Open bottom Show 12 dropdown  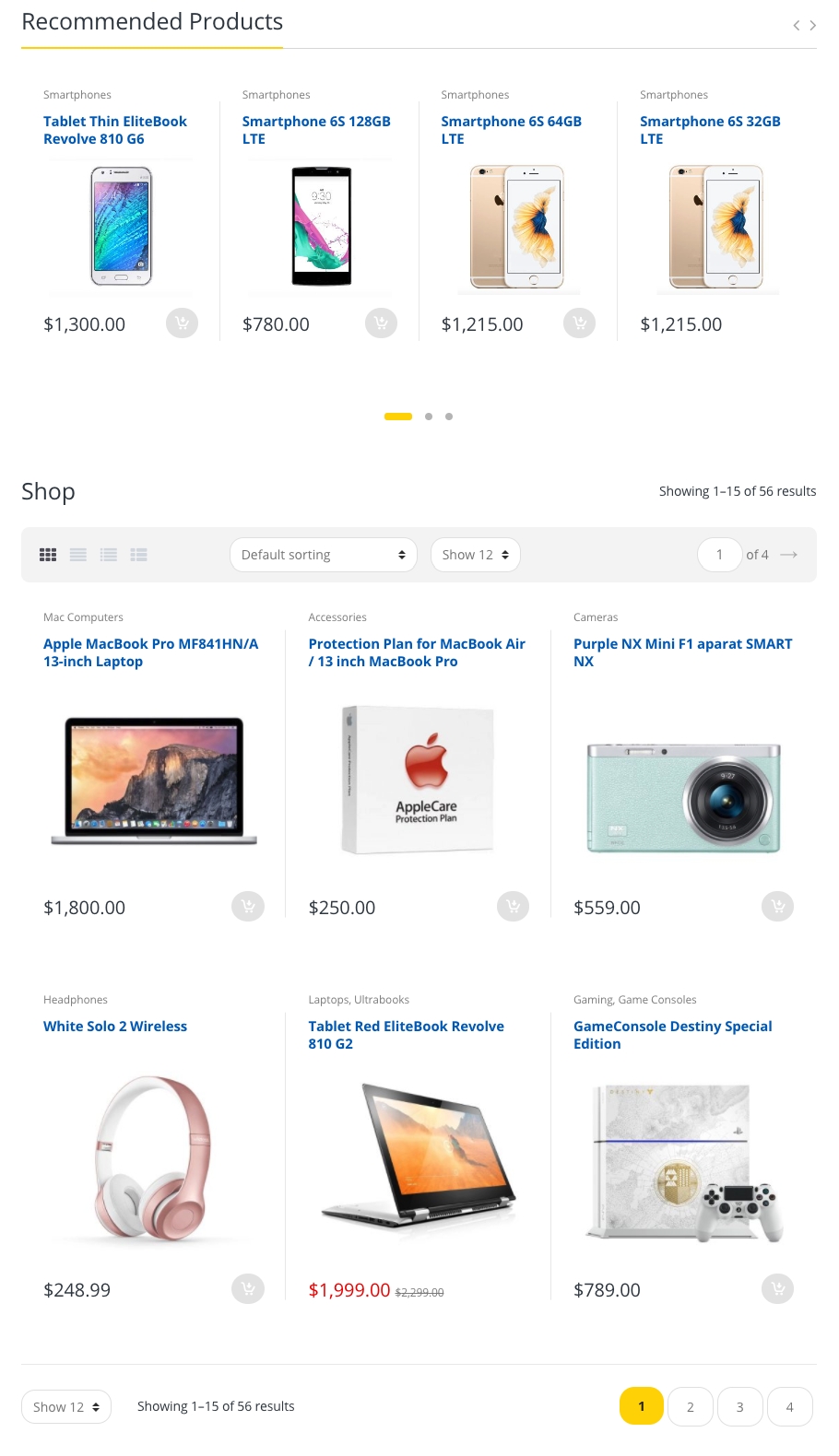(66, 1407)
